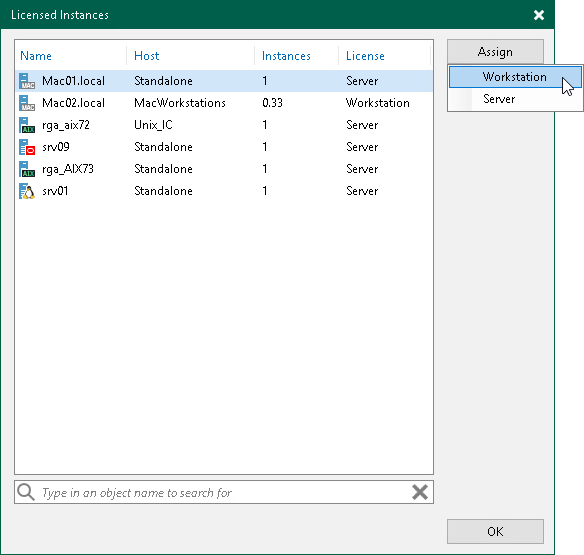This screenshot has width=584, height=555.
Task: Close the Licensed Instances dialog
Action: point(539,15)
